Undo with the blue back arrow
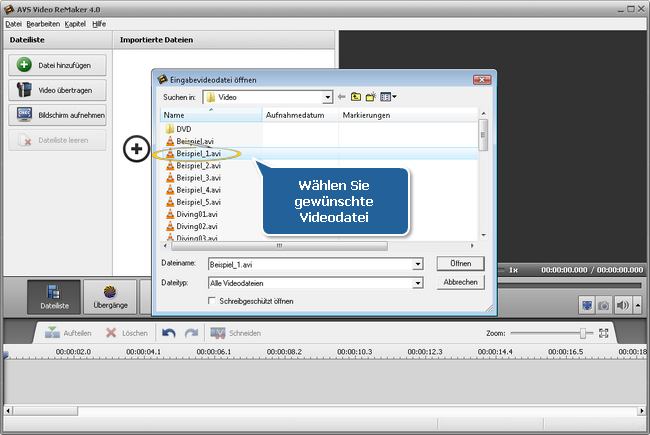 (169, 333)
